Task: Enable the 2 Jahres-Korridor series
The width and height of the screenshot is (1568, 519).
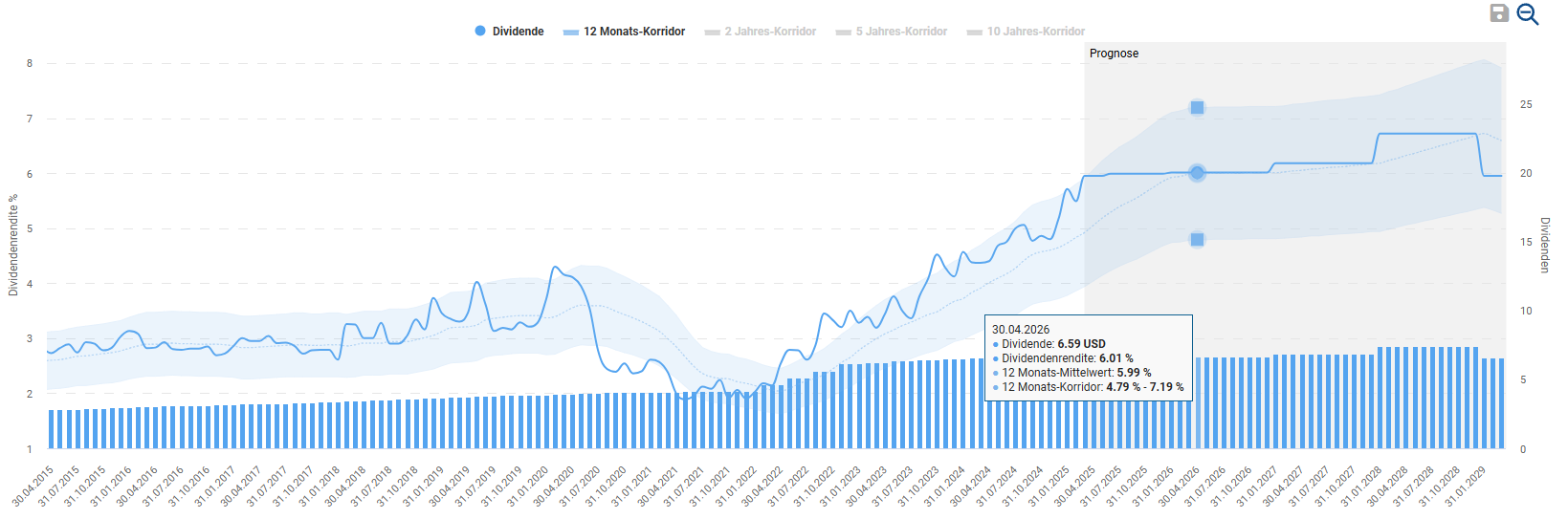Action: (x=770, y=32)
